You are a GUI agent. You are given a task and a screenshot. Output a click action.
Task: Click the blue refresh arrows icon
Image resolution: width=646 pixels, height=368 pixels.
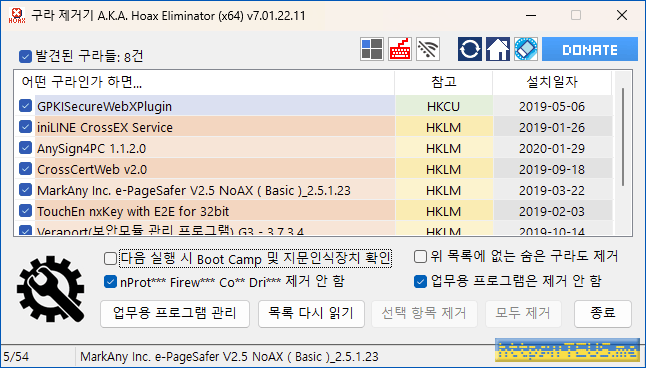point(470,49)
